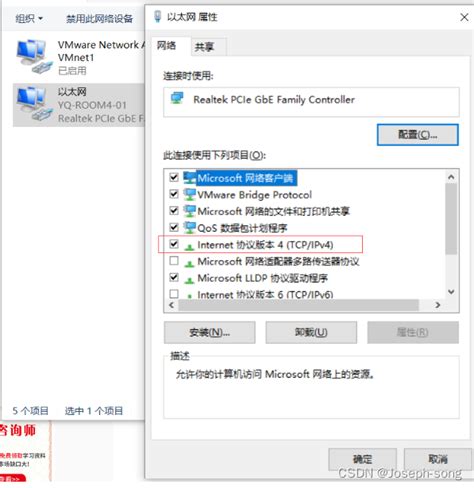Click the vertical scrollbar thumb in items list
Image resolution: width=474 pixels, height=488 pixels.
[x=451, y=219]
